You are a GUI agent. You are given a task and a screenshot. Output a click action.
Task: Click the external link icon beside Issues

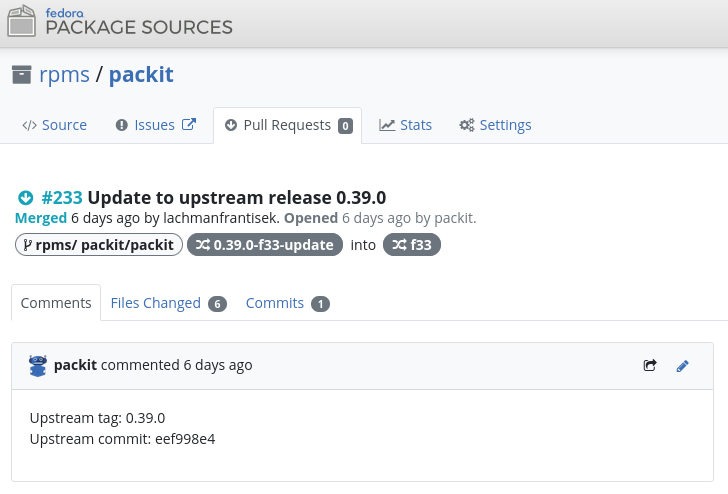(188, 125)
